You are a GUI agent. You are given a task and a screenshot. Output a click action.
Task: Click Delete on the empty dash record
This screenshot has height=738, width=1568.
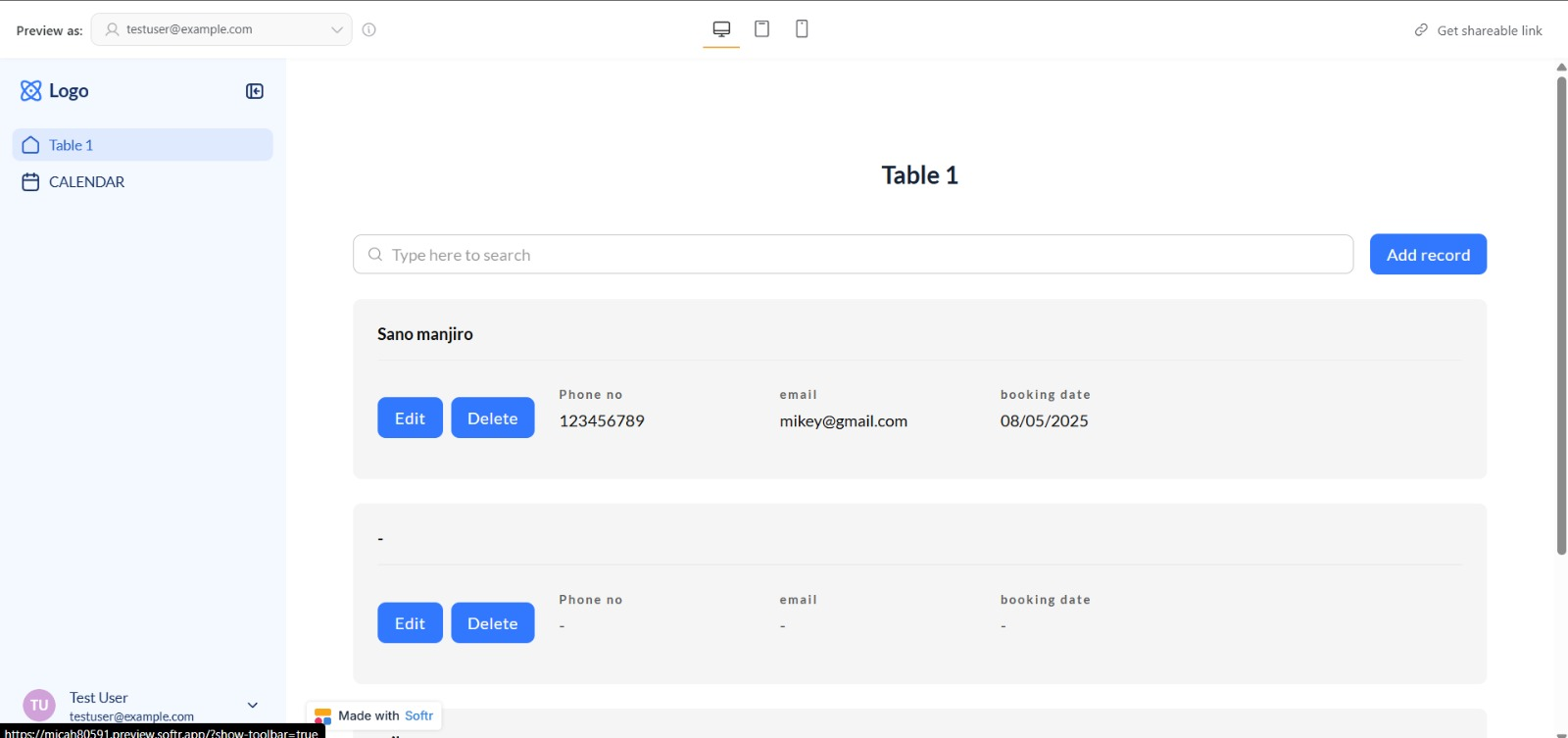493,622
